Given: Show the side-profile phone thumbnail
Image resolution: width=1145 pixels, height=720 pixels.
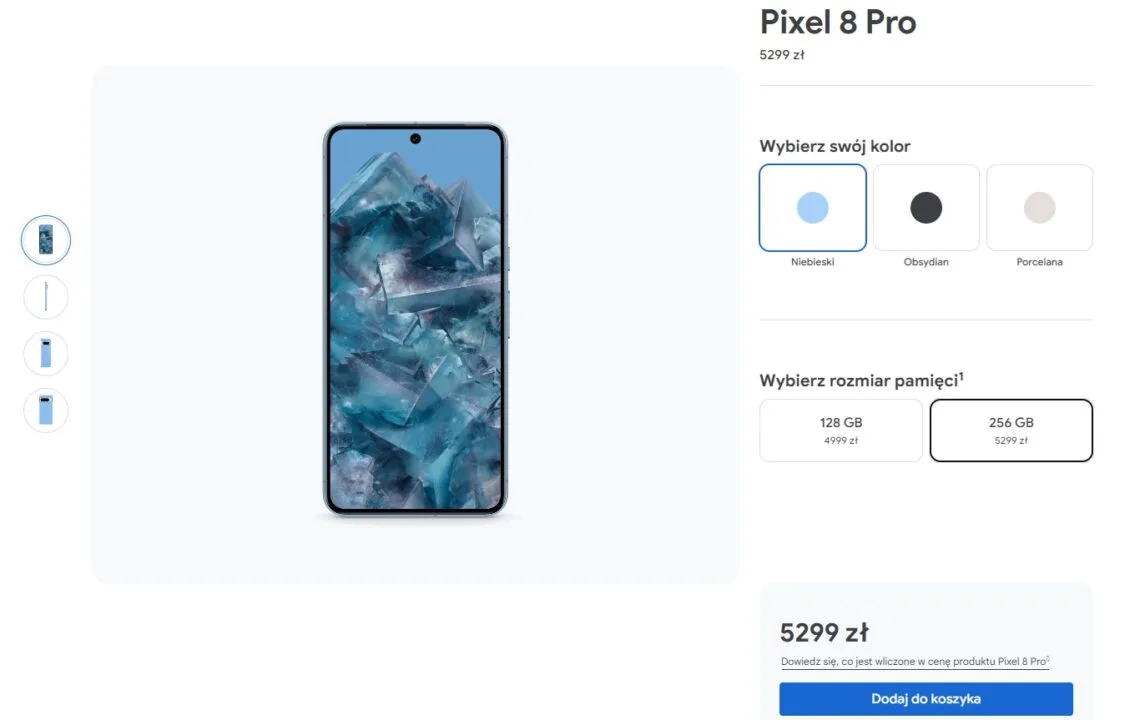Looking at the screenshot, I should (46, 297).
